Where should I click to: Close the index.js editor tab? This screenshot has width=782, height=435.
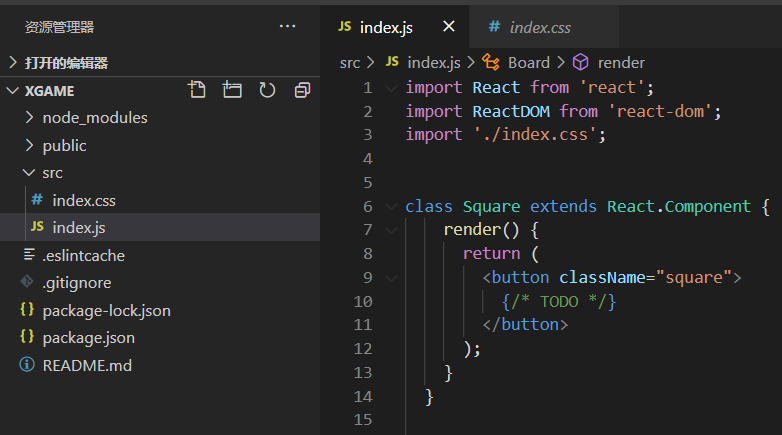pyautogui.click(x=449, y=26)
